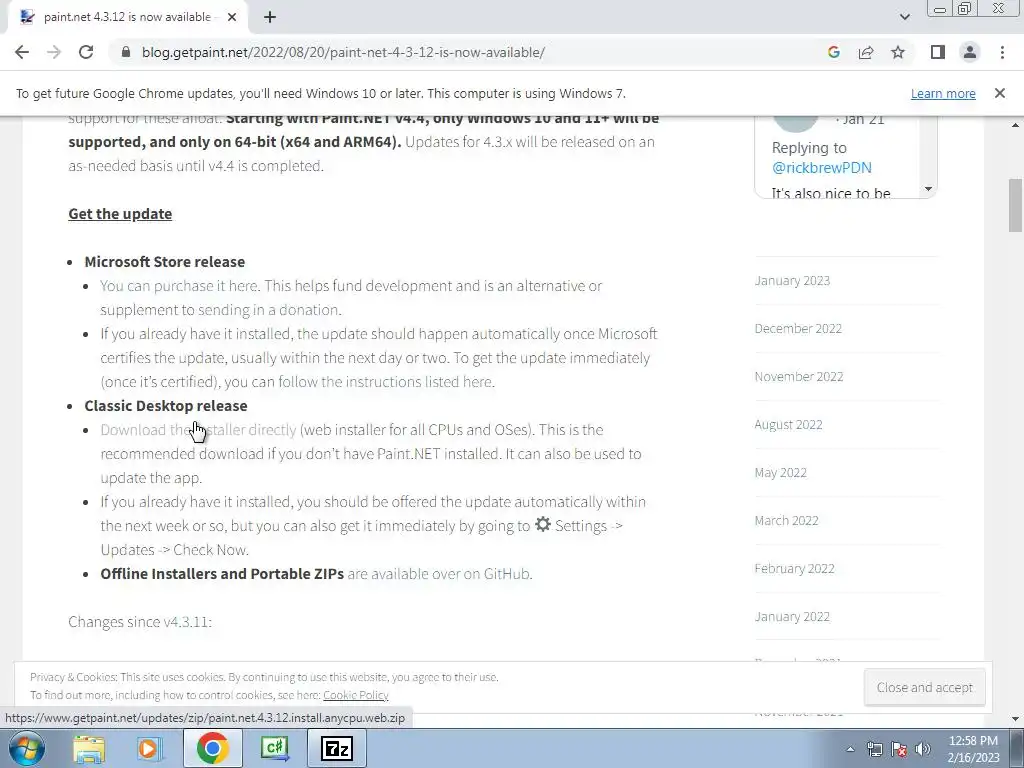Click 'Classic Desktop release' heading

pyautogui.click(x=166, y=406)
